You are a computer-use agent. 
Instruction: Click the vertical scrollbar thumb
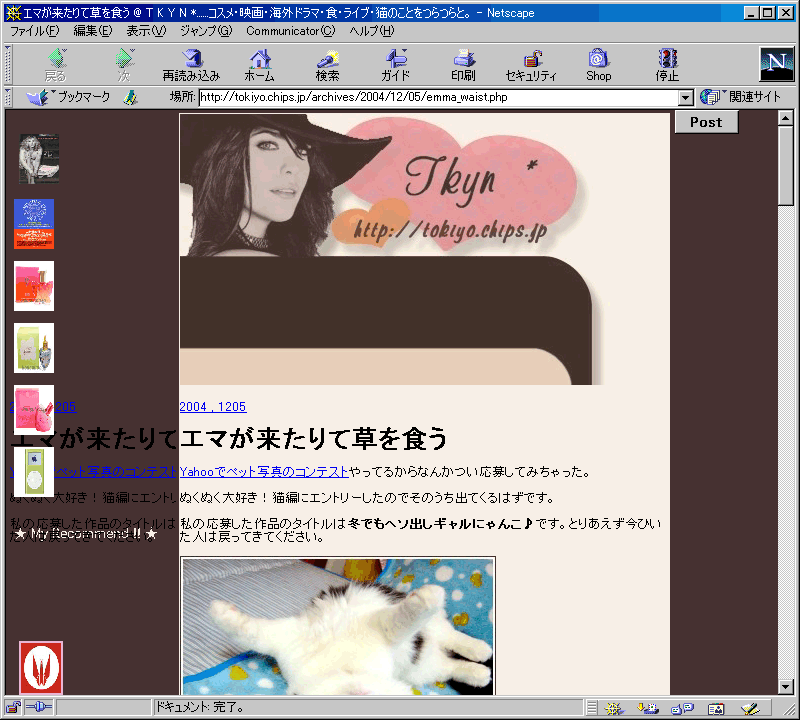click(x=786, y=166)
